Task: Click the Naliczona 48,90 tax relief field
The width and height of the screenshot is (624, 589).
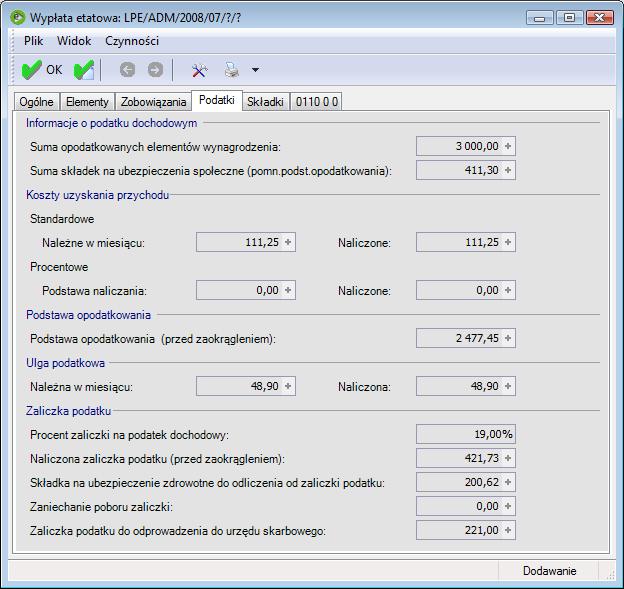Action: tap(466, 386)
